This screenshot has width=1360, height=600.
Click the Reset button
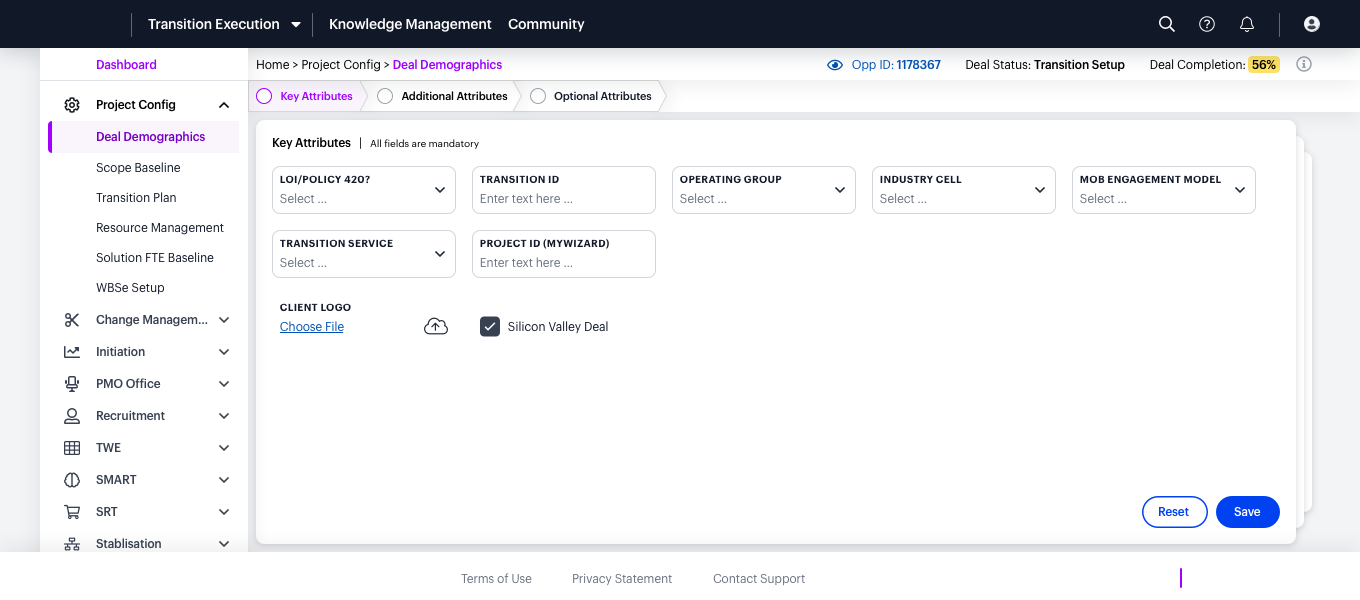point(1174,512)
